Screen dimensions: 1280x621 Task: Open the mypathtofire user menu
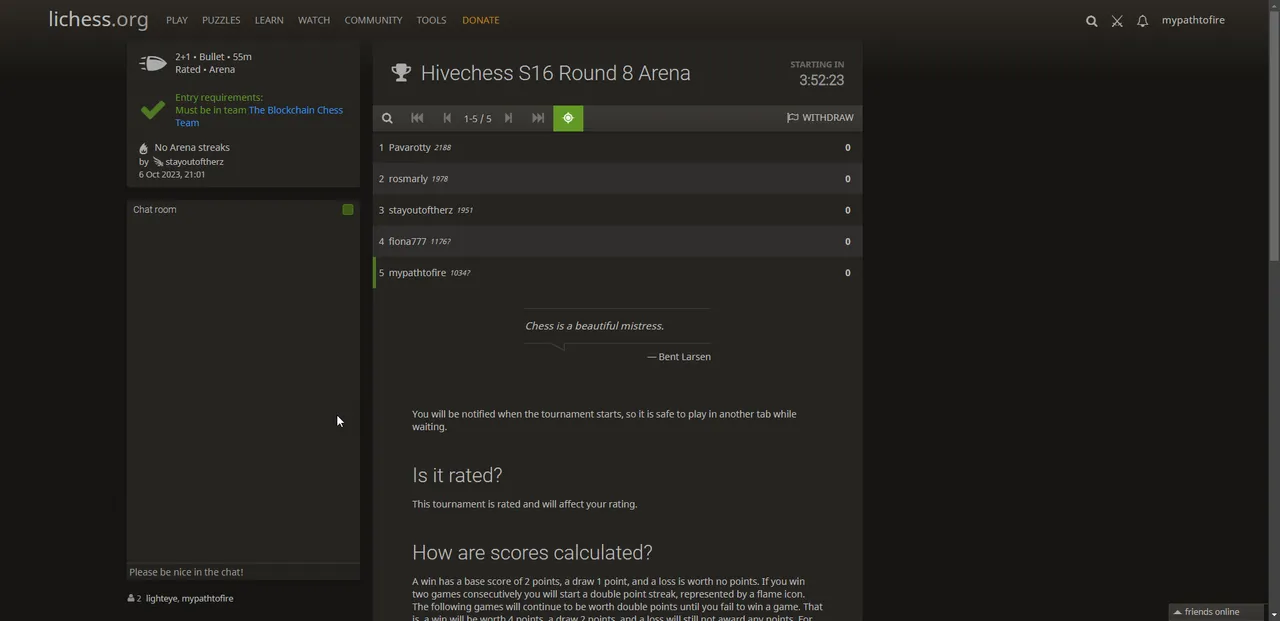click(1192, 20)
